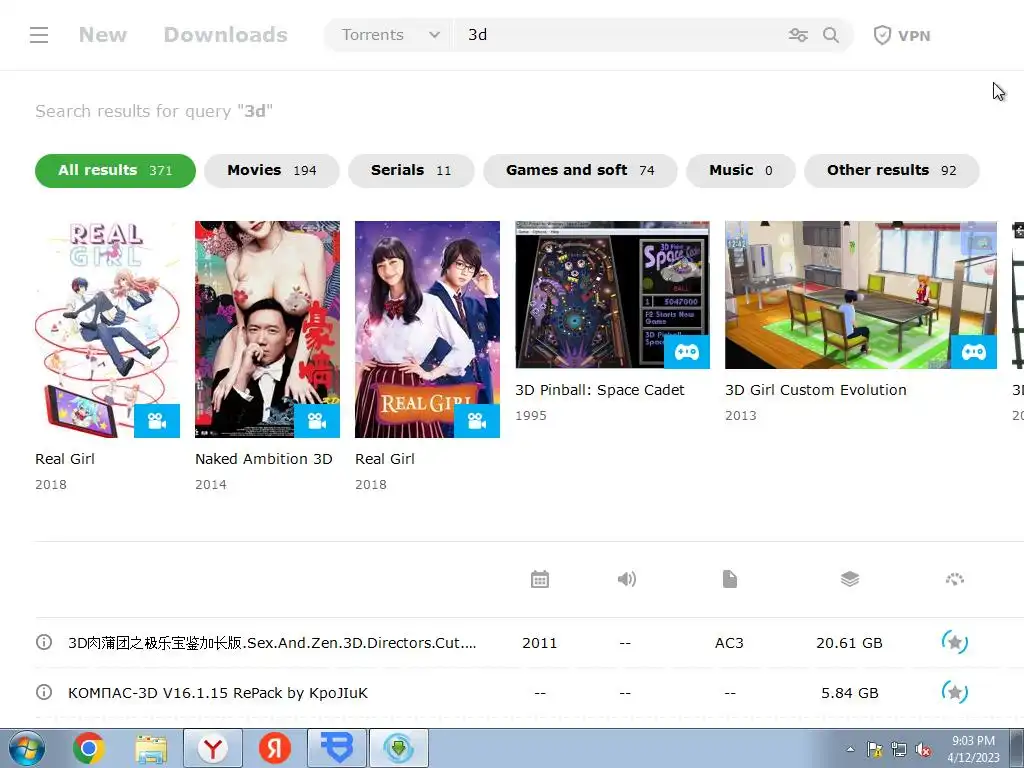Image resolution: width=1024 pixels, height=768 pixels.
Task: Click the network tray icon
Action: coord(899,750)
